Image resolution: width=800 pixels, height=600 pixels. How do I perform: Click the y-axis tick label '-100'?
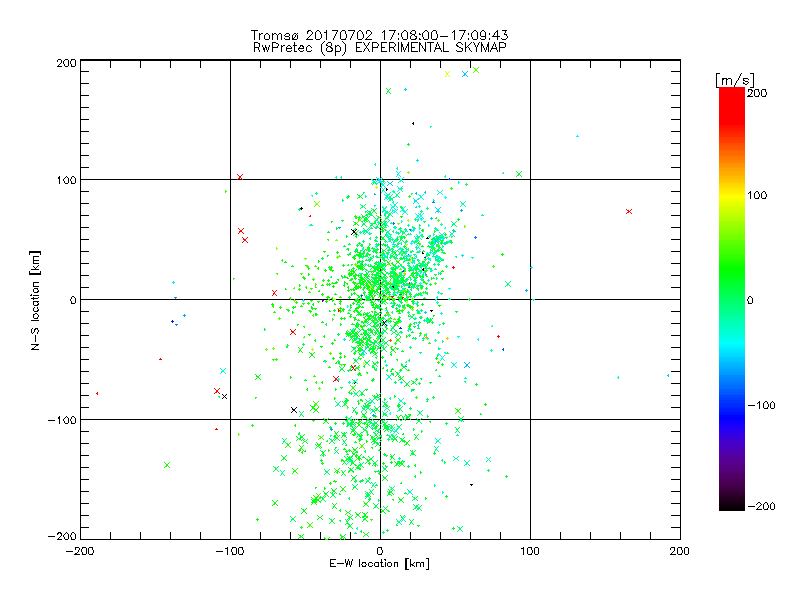tap(62, 420)
